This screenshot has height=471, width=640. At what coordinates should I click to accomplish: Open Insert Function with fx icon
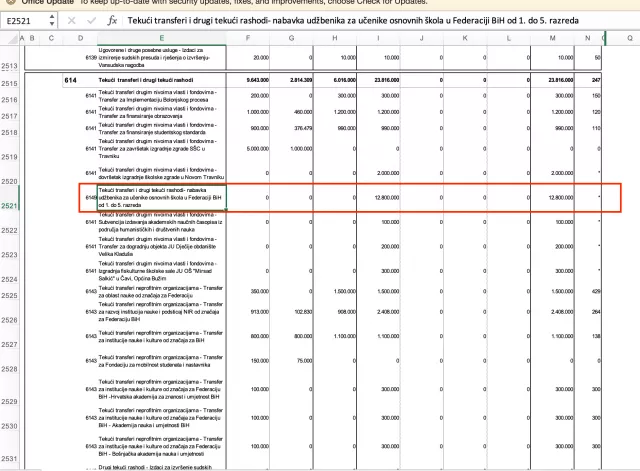pos(112,20)
